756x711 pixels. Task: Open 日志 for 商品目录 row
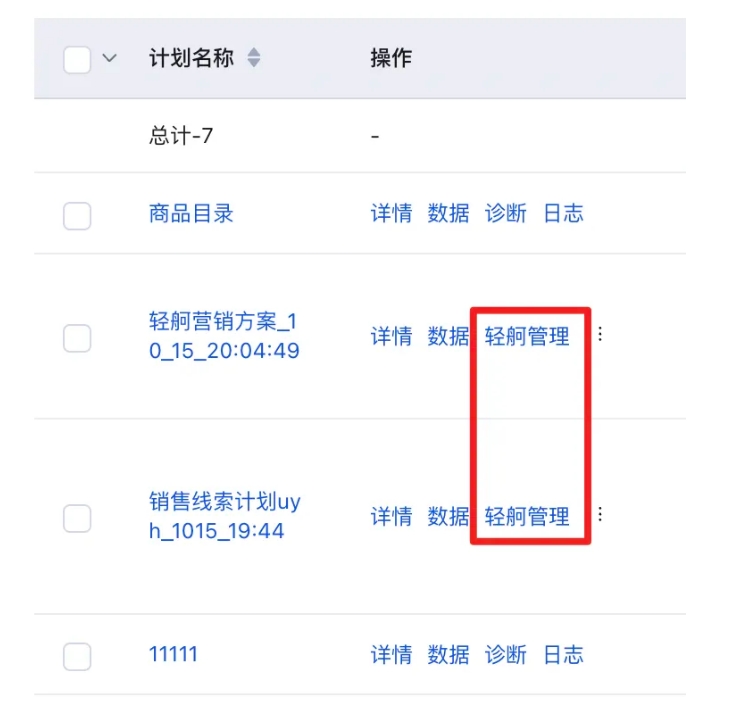coord(563,214)
